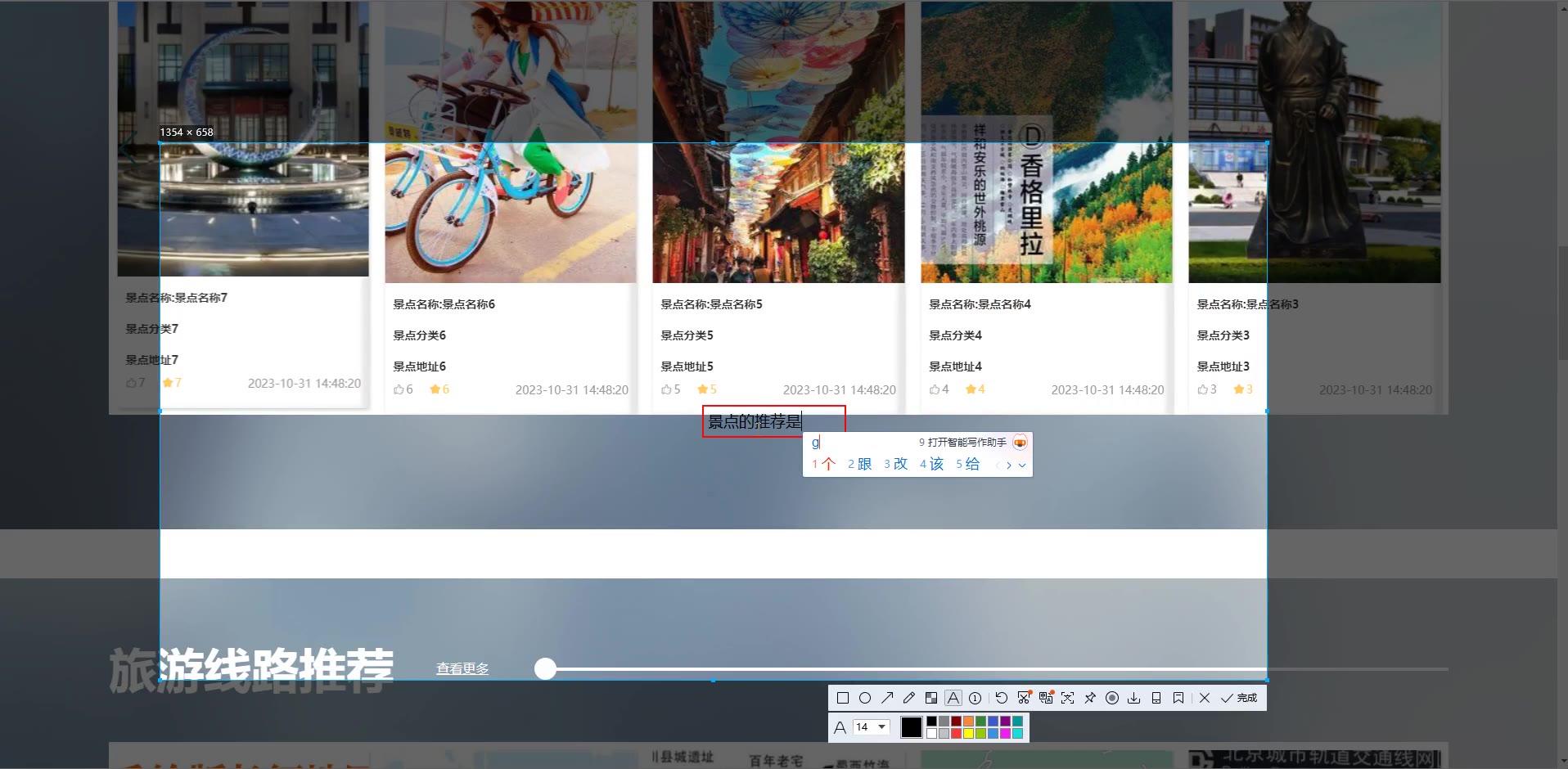Viewport: 1568px width, 769px height.
Task: Click 打开智能写作助手 in the IME bar
Action: (962, 443)
